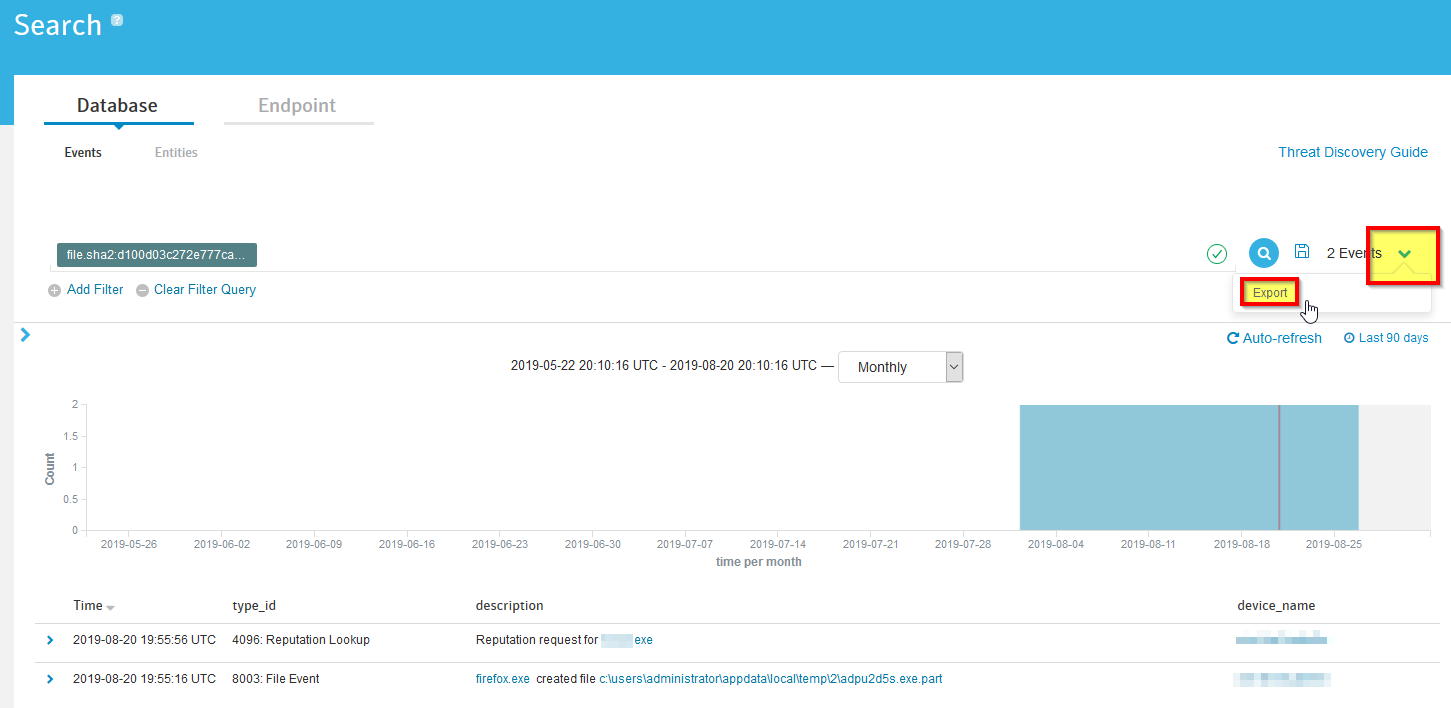This screenshot has height=708, width=1451.
Task: Expand the green chevron next to 2 Events
Action: 1405,254
